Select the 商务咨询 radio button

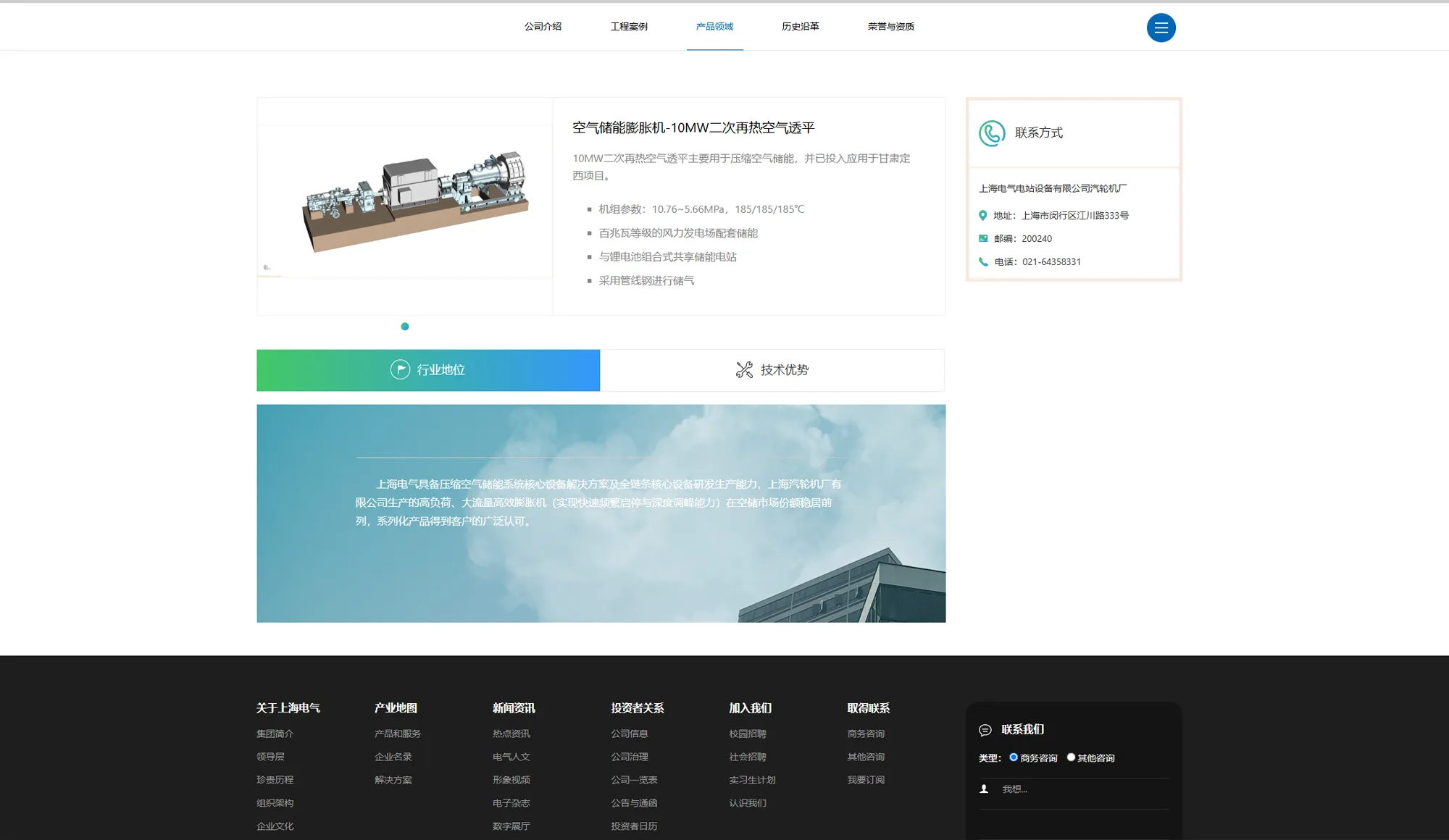(x=1014, y=757)
